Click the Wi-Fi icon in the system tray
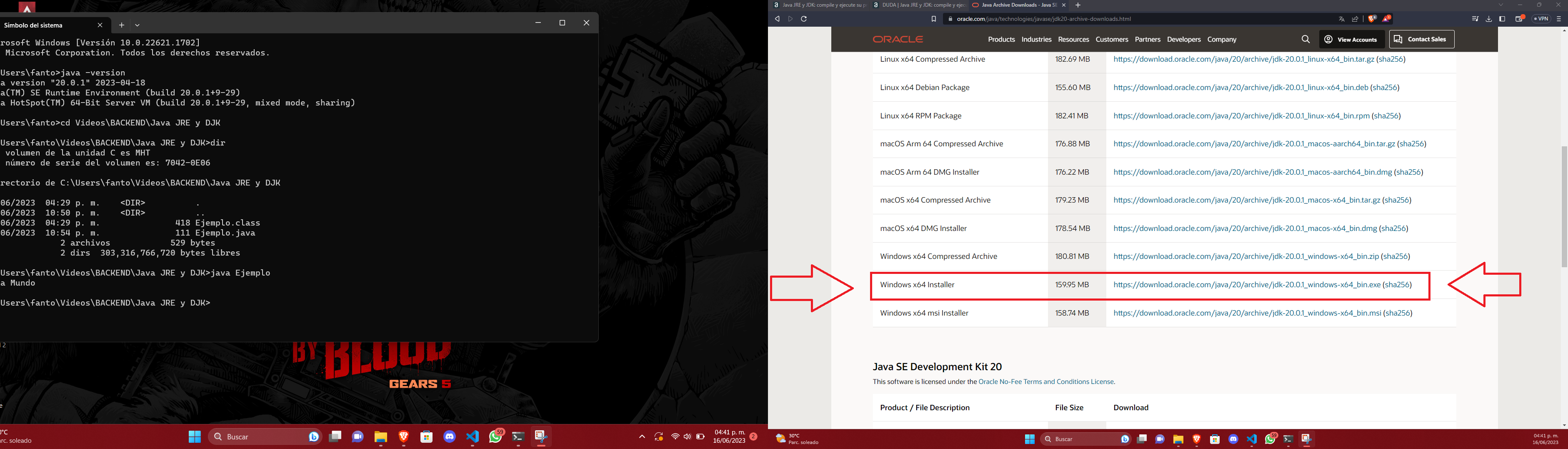Viewport: 1568px width, 449px height. 675,437
